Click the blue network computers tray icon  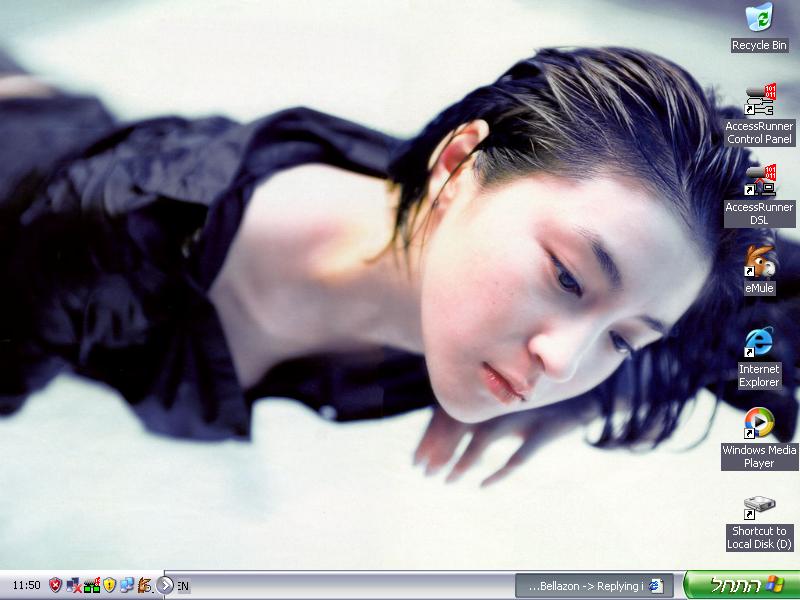[x=127, y=585]
